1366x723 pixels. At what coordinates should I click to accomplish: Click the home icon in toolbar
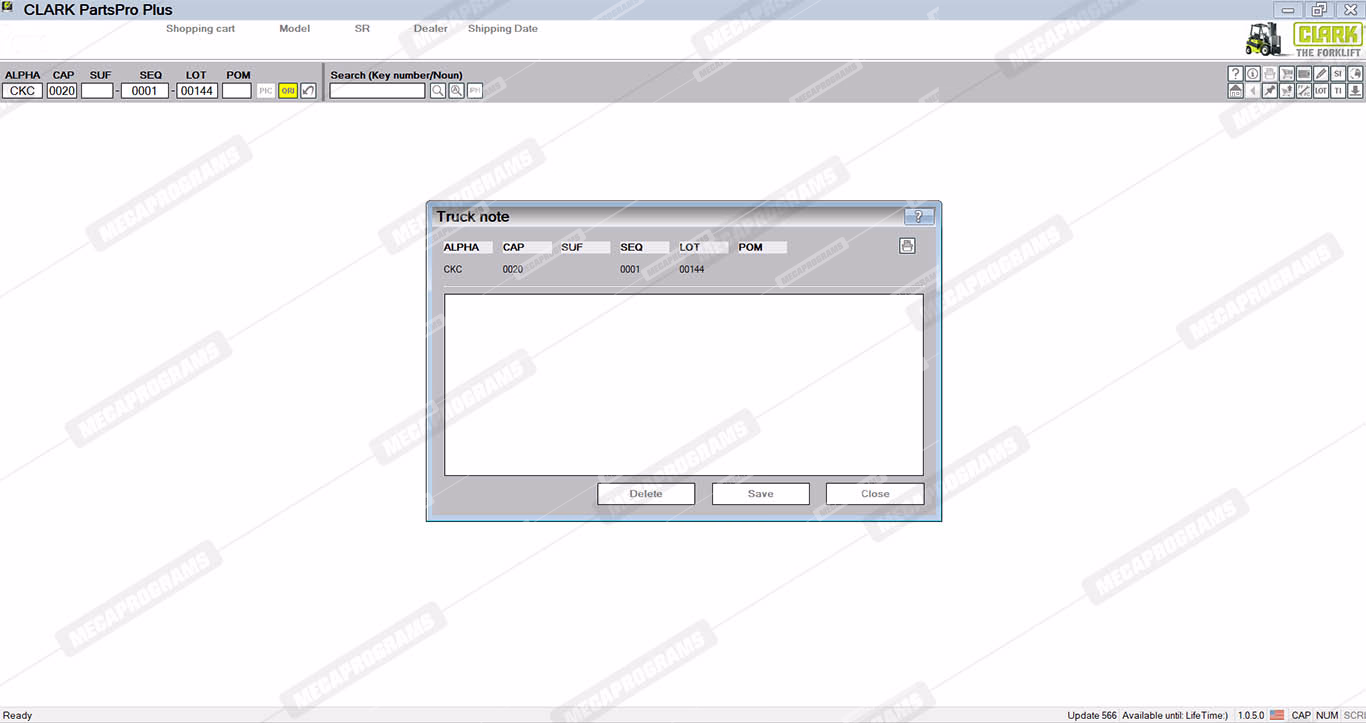click(x=1235, y=91)
